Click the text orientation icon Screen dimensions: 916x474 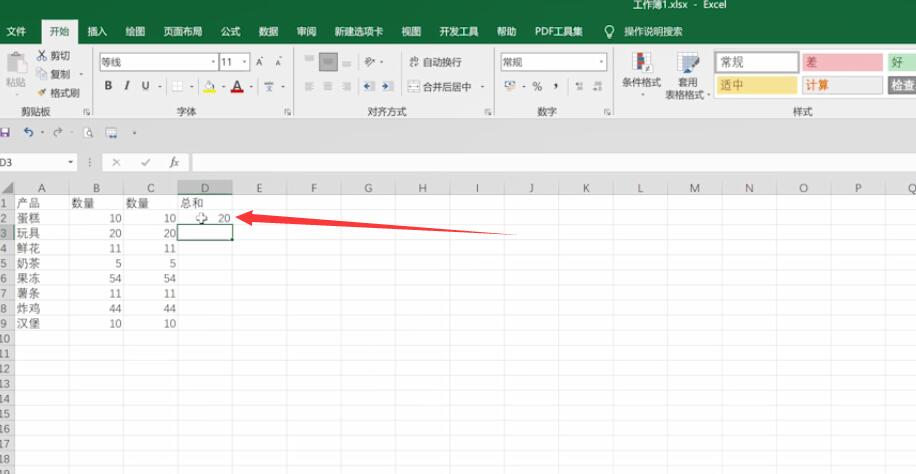(x=370, y=61)
